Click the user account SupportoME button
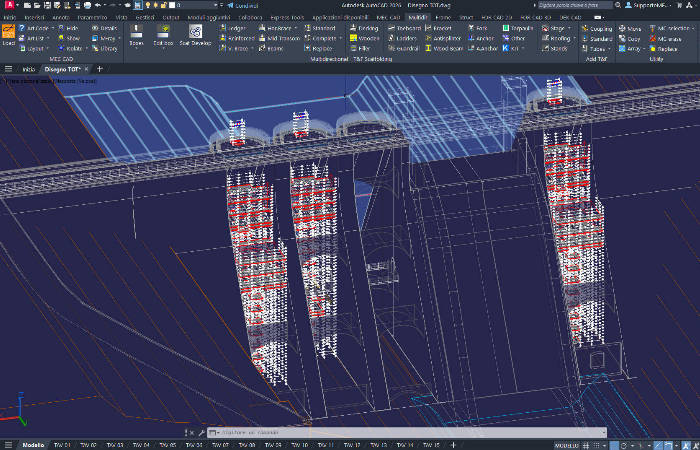 click(x=648, y=5)
